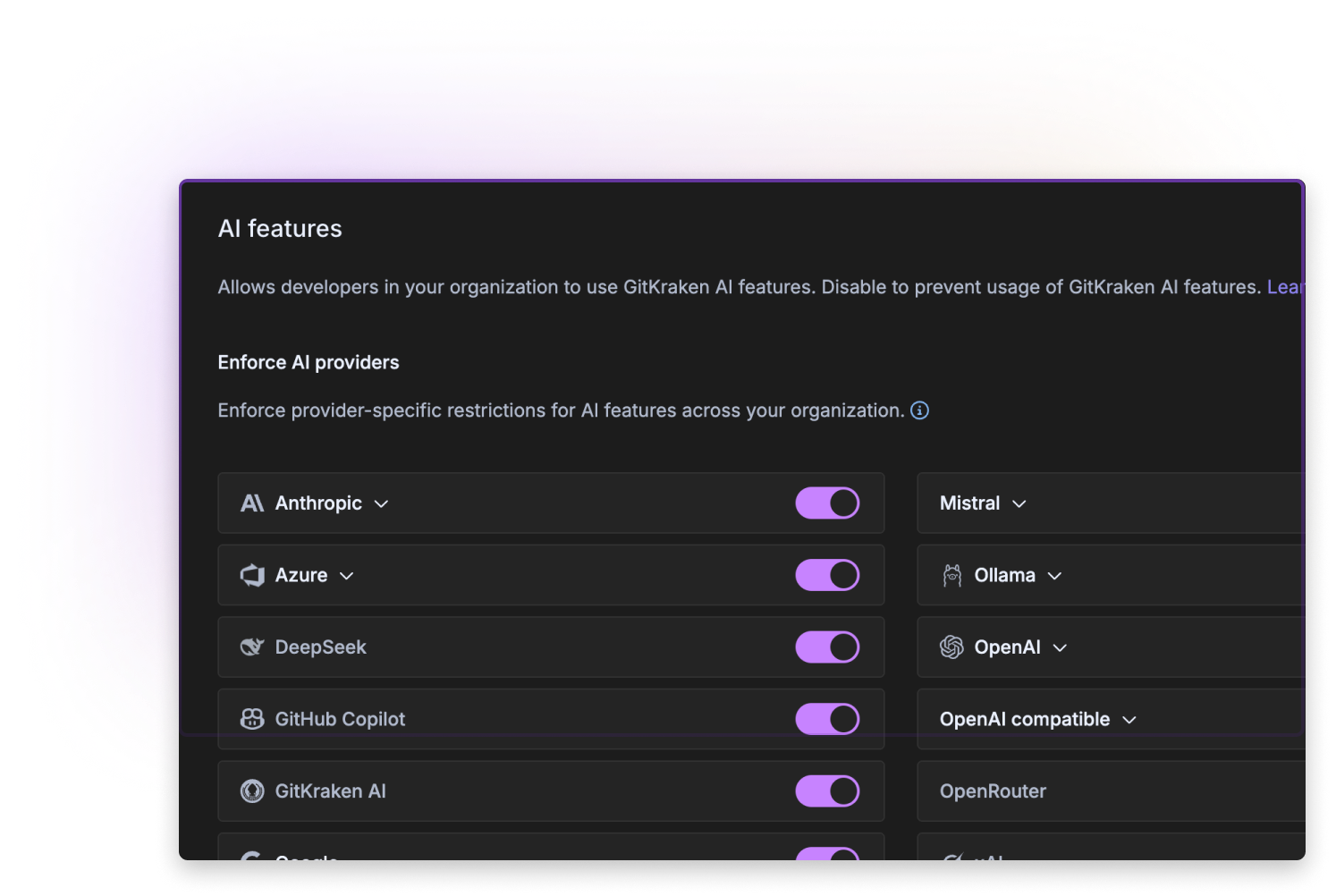
Task: Click the Azure provider name
Action: (301, 575)
